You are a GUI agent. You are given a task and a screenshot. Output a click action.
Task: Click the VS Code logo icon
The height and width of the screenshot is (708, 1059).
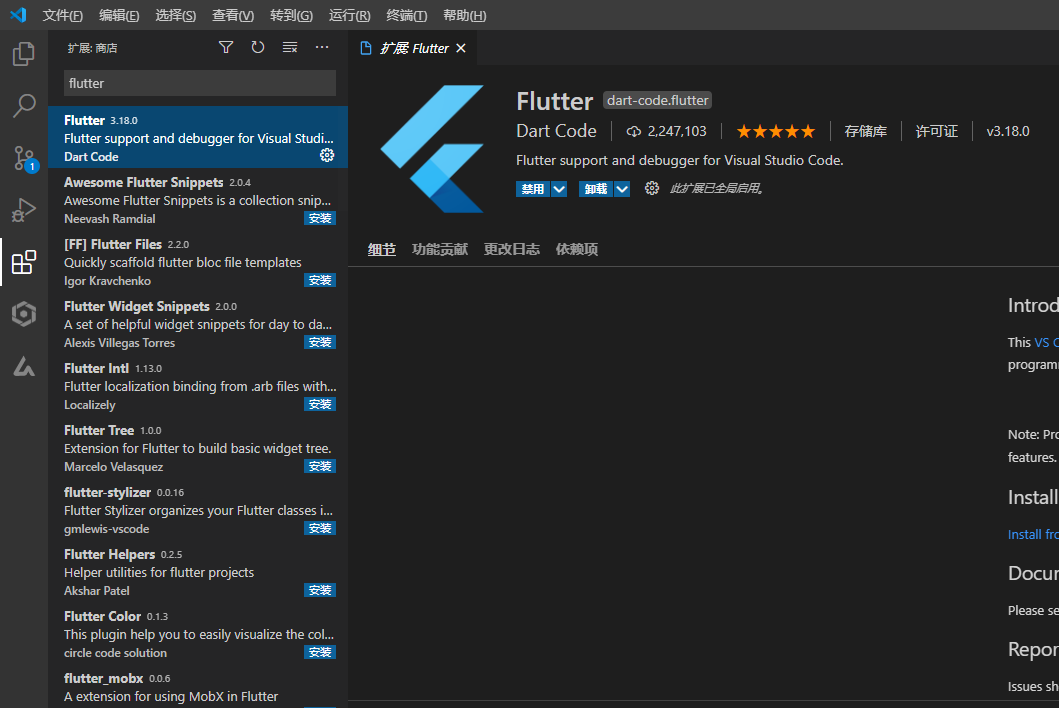(x=18, y=15)
